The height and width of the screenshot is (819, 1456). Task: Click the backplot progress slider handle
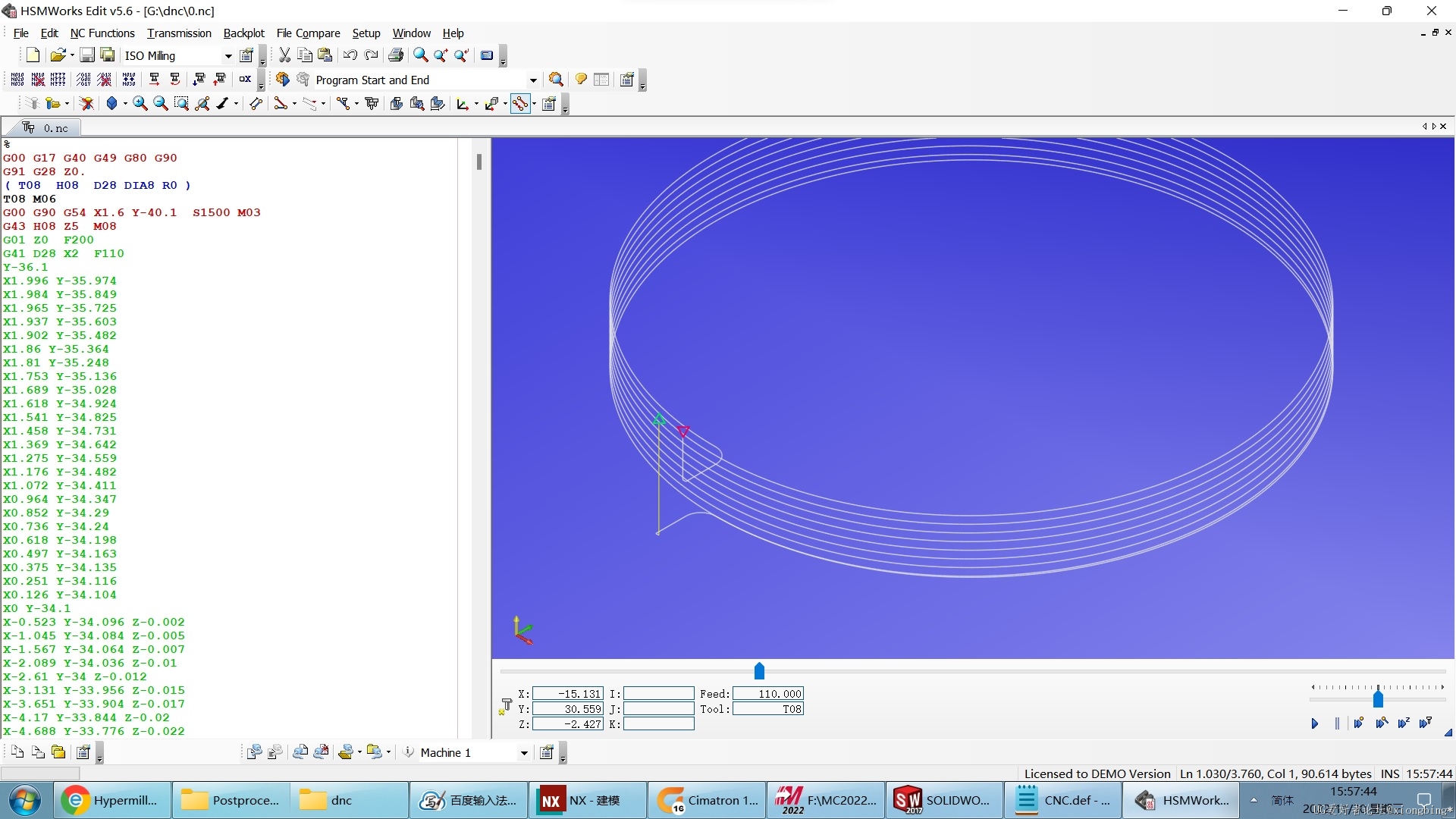pyautogui.click(x=759, y=671)
